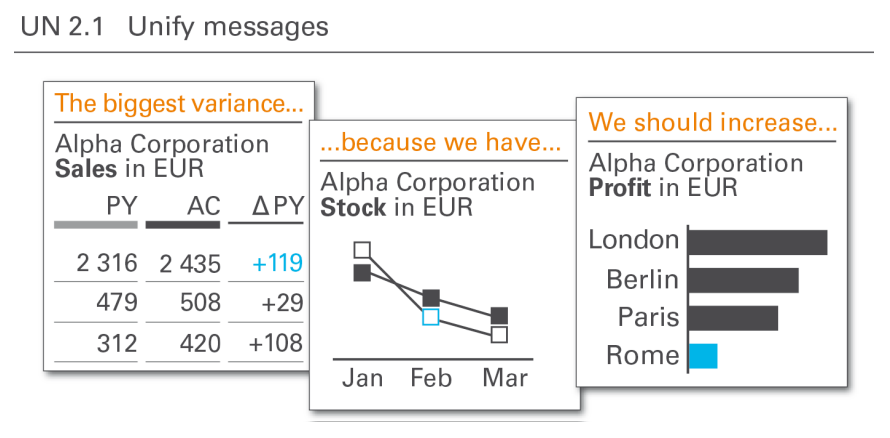Screen dimensions: 890x438
Task: Click the +108 variance cell
Action: click(275, 343)
